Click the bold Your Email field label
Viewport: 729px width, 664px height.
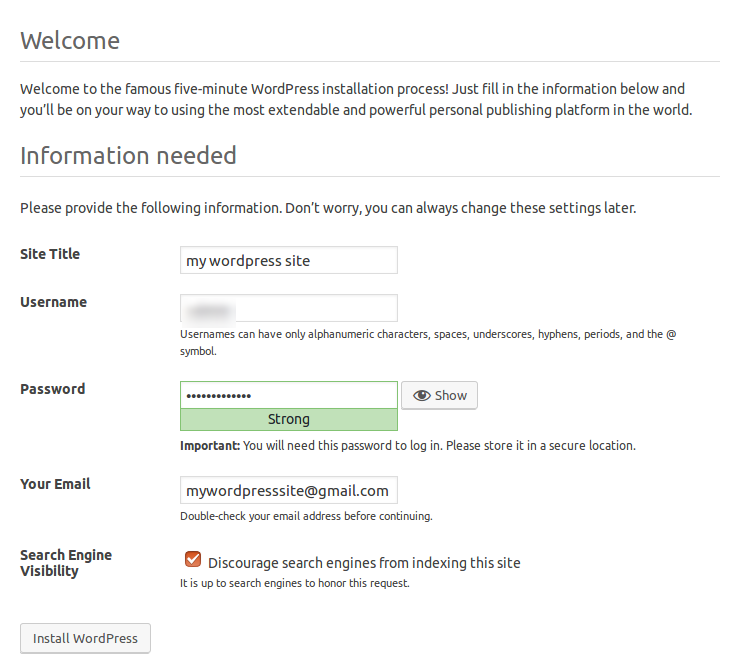point(55,484)
